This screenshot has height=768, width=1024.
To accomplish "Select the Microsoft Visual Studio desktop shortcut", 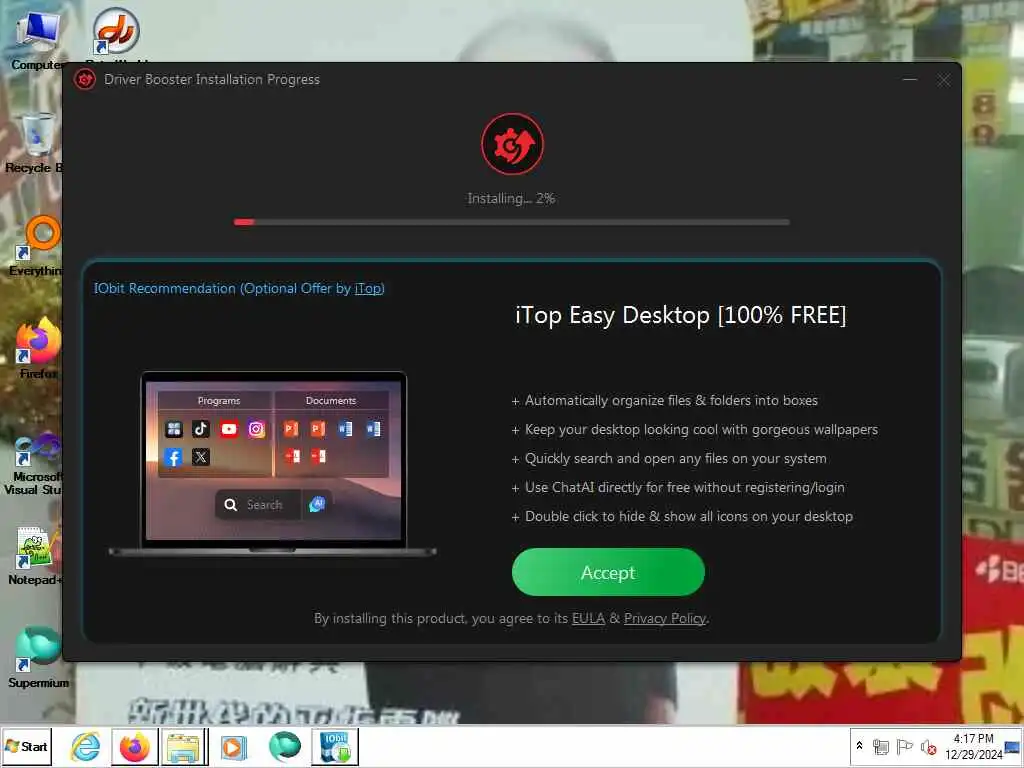I will pos(34,463).
